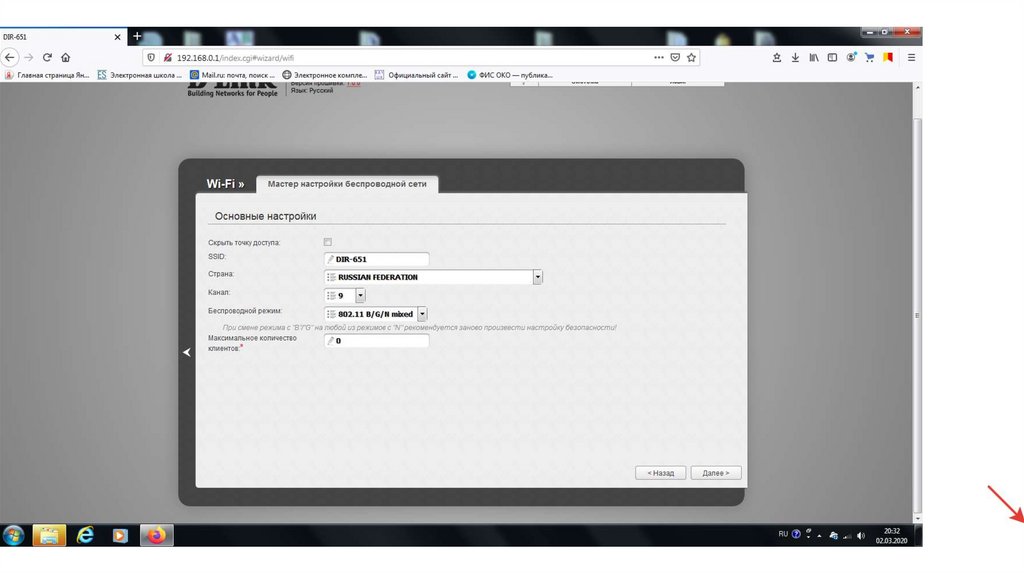
Task: Click the scrollbar up arrow
Action: [918, 88]
